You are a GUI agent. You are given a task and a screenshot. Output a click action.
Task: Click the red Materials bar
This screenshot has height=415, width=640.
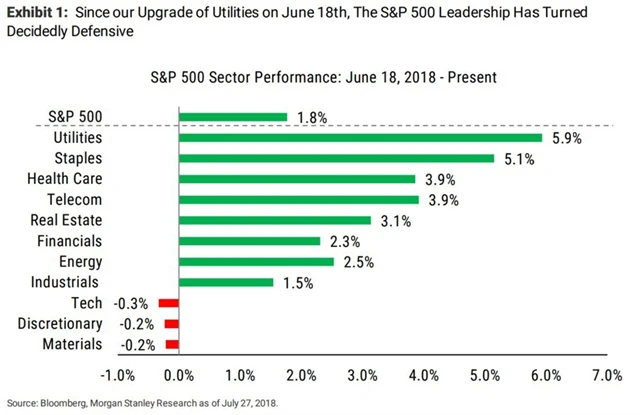click(x=171, y=344)
